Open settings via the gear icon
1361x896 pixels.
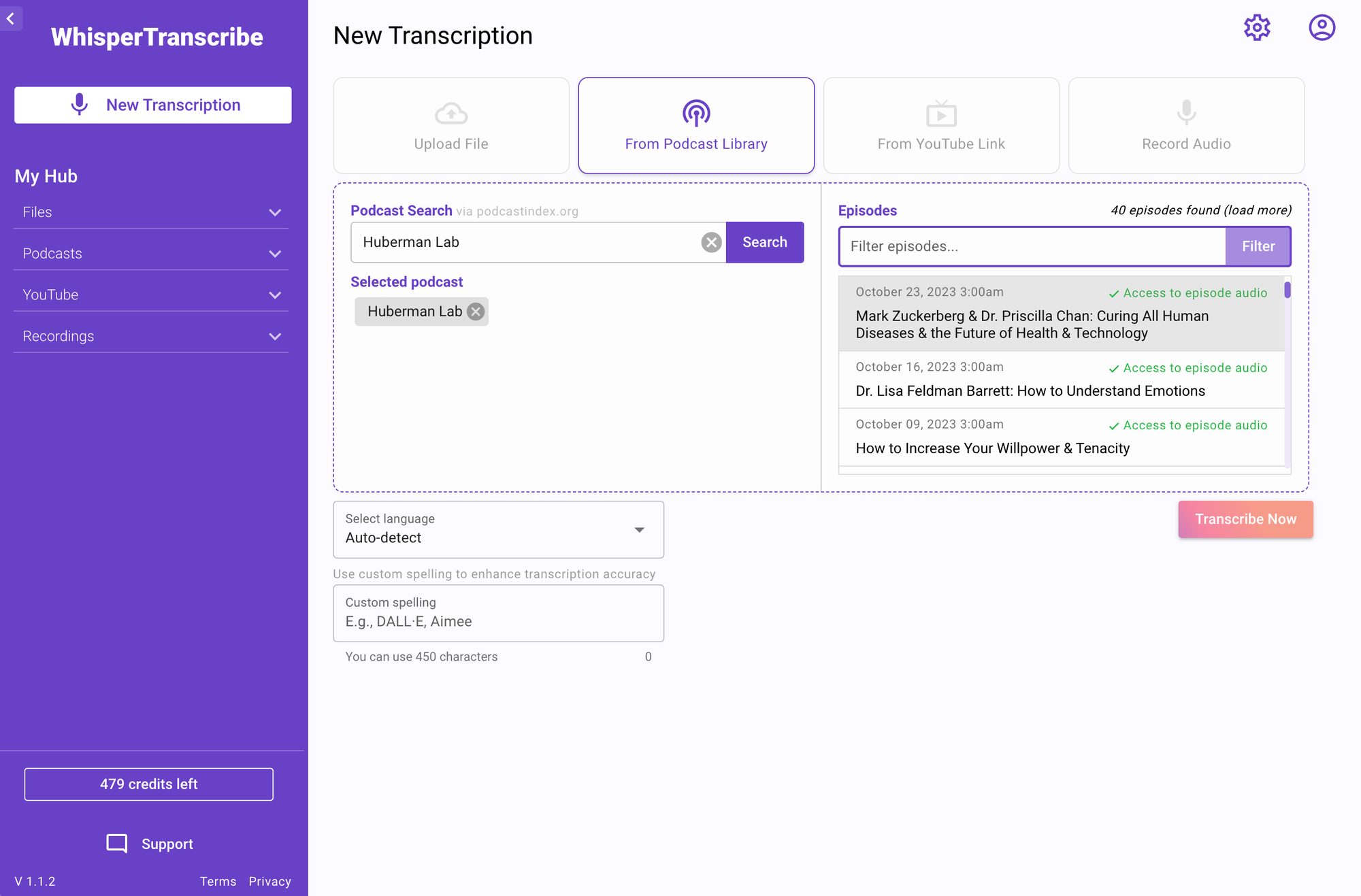tap(1257, 28)
